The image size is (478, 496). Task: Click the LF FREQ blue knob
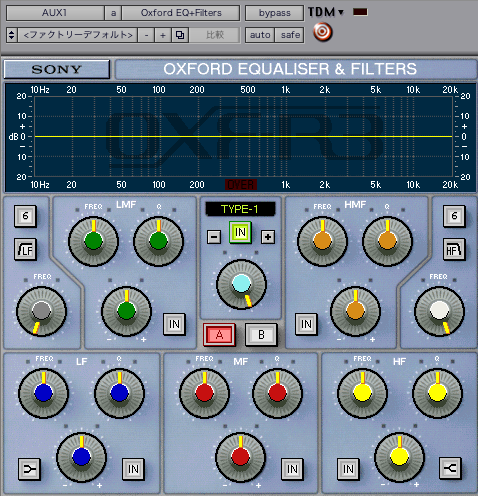43,393
